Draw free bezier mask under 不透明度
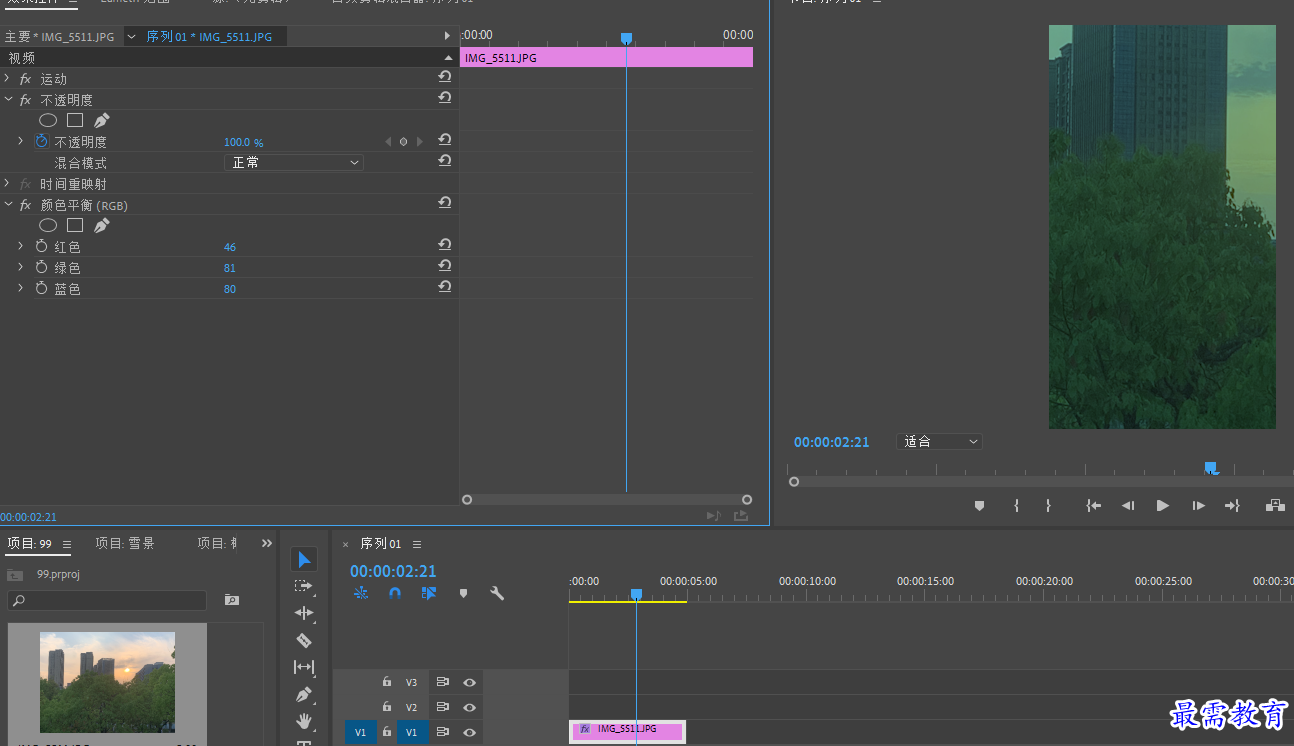 tap(101, 120)
